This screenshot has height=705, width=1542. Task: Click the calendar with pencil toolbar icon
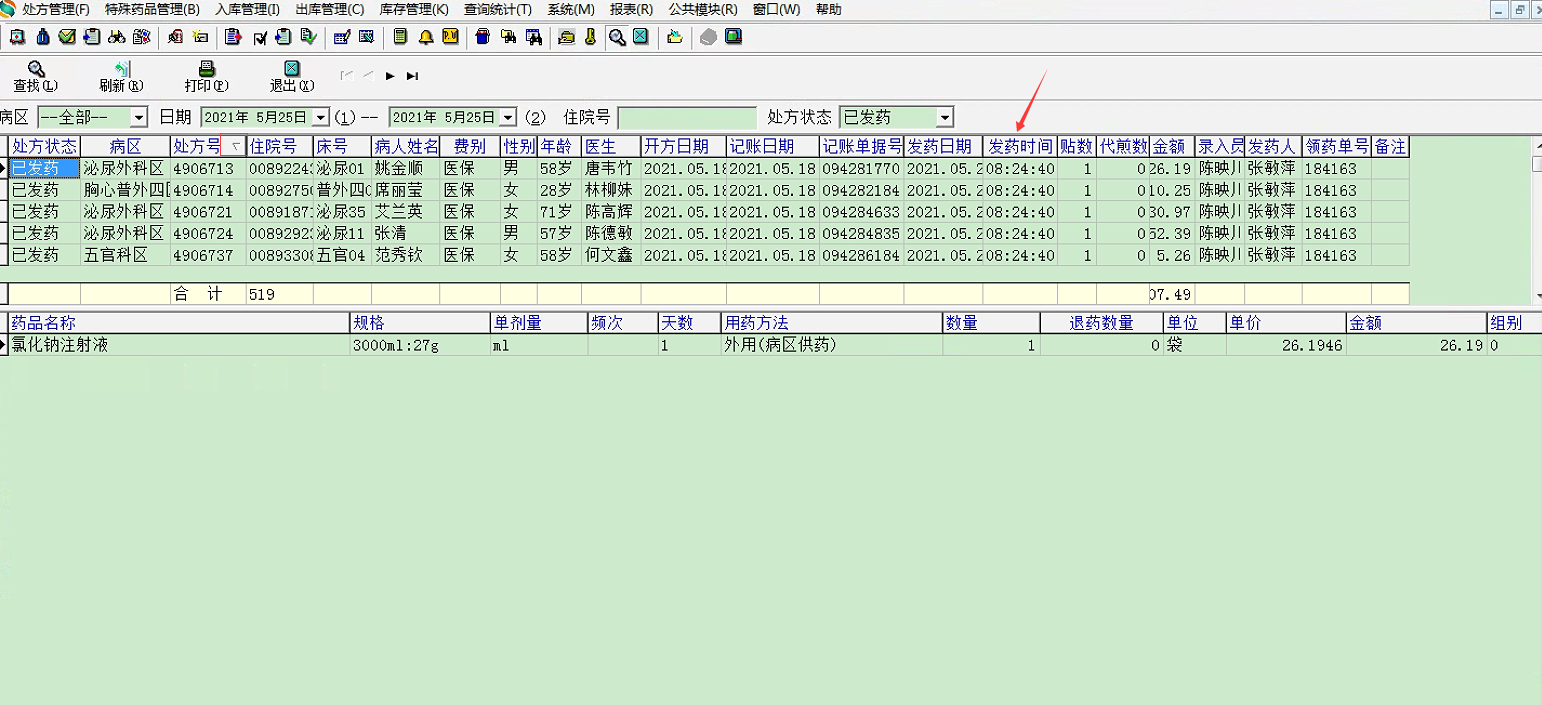[342, 37]
